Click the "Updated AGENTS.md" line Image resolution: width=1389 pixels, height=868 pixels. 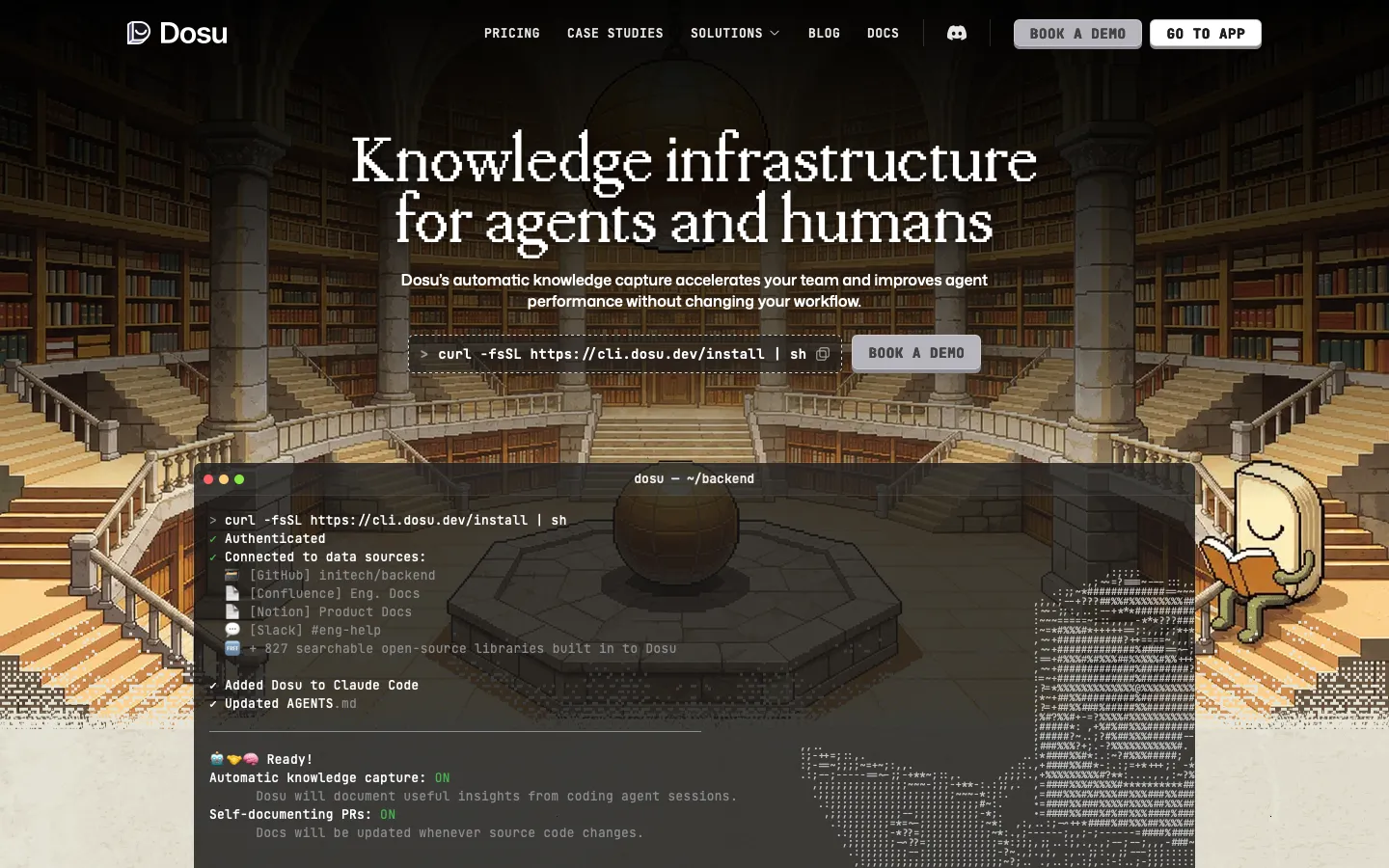[283, 703]
